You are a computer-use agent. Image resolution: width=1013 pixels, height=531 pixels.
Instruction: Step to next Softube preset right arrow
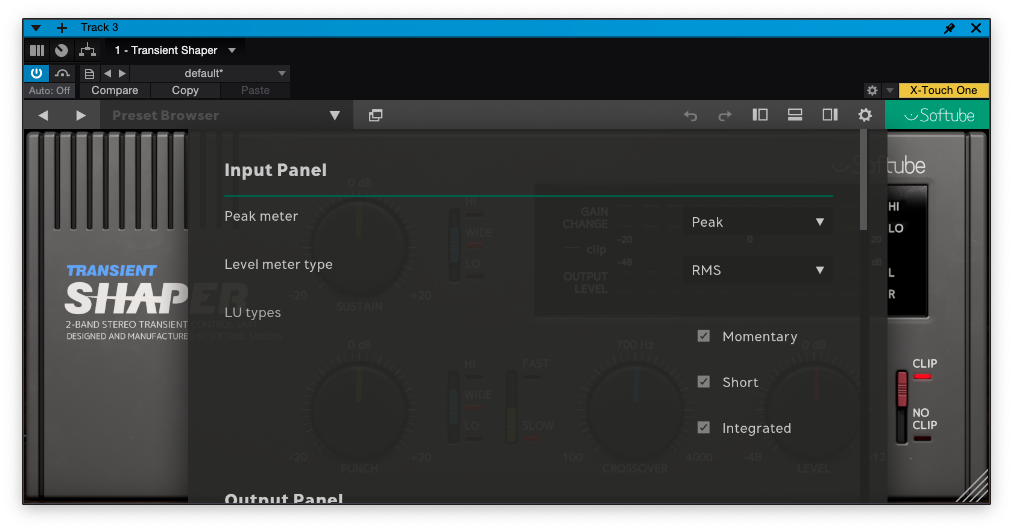[x=81, y=116]
